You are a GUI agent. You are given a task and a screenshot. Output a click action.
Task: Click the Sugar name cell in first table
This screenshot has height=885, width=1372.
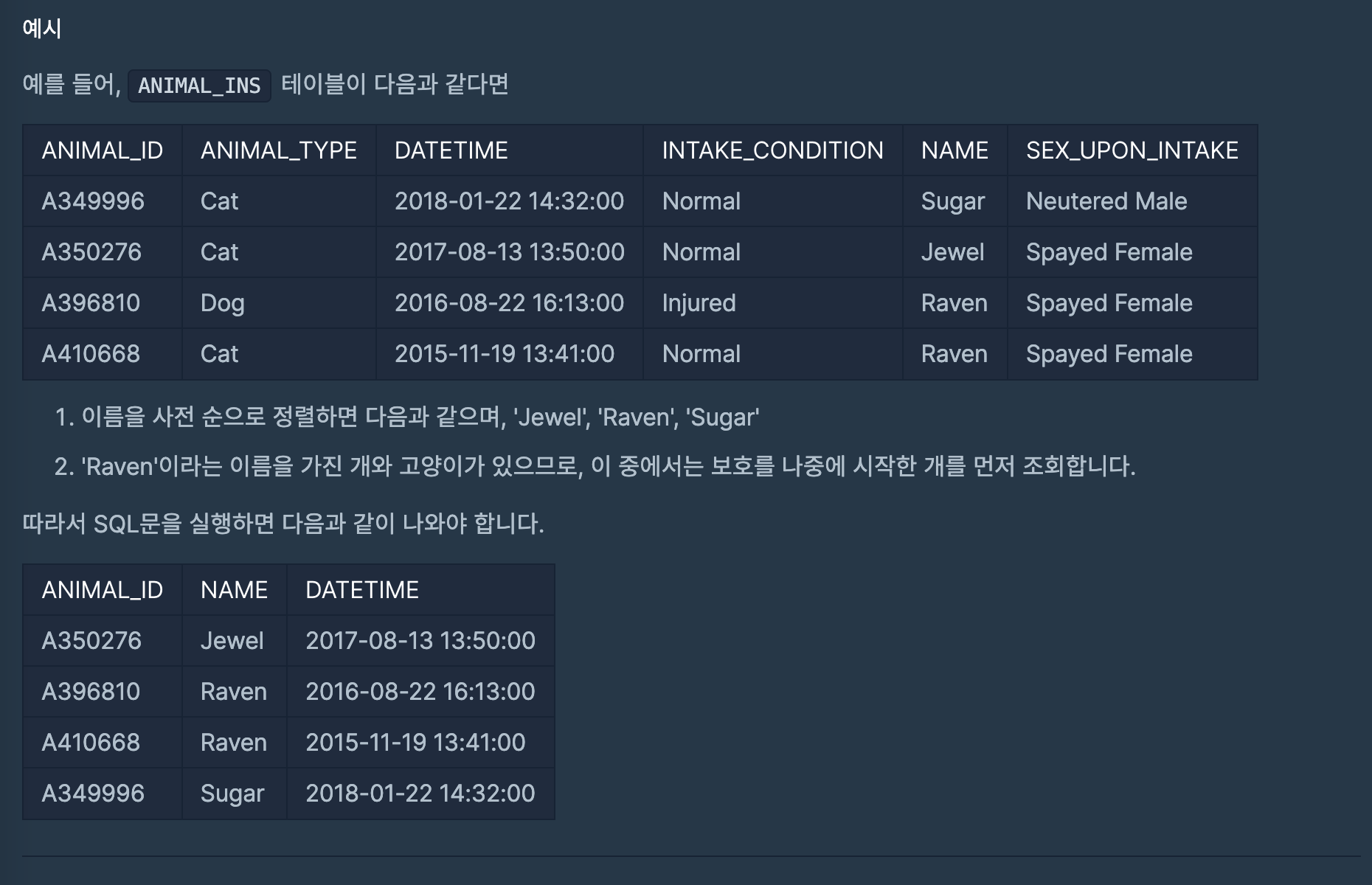(x=952, y=201)
